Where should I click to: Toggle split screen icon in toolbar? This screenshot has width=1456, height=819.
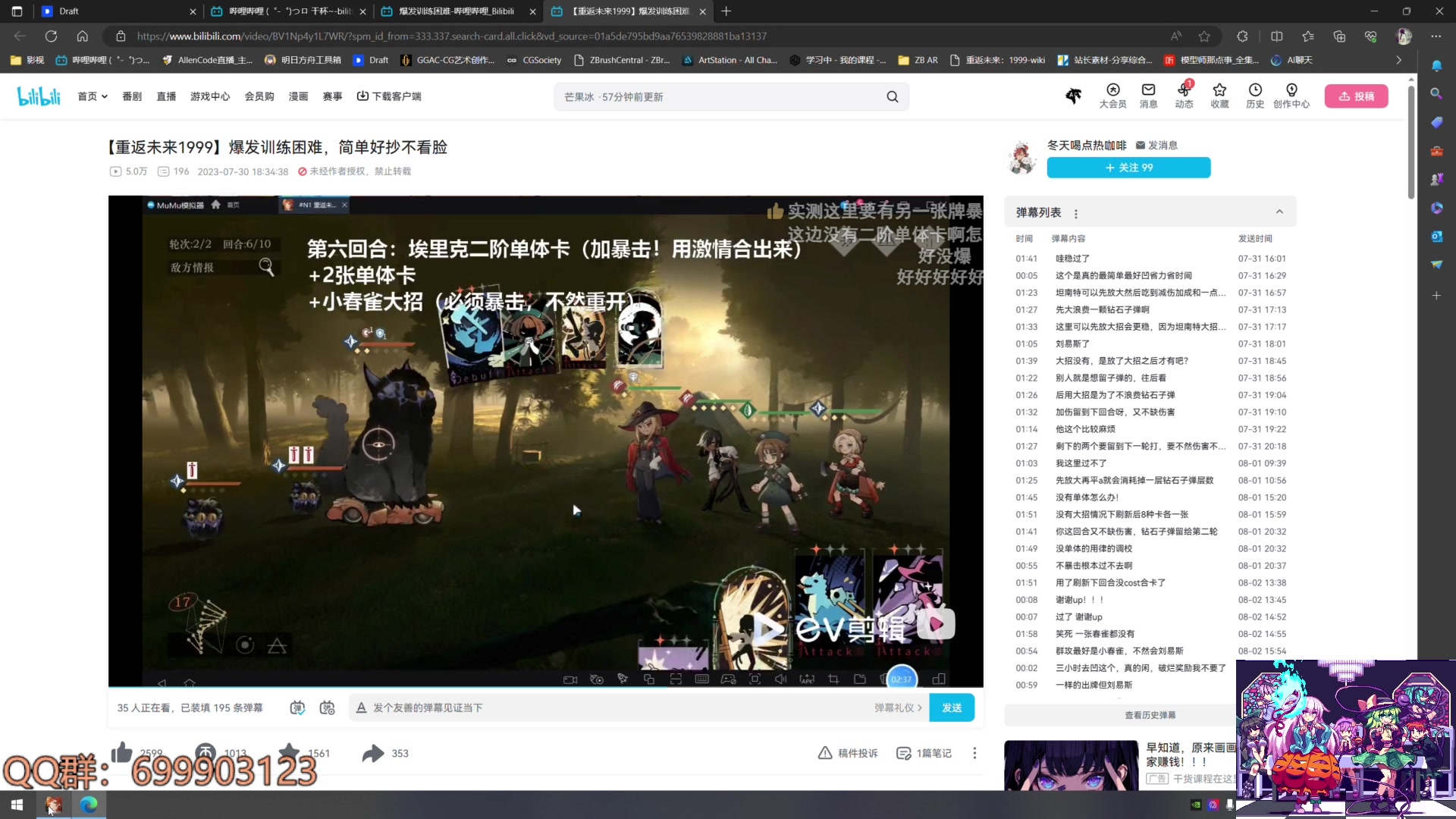1276,36
